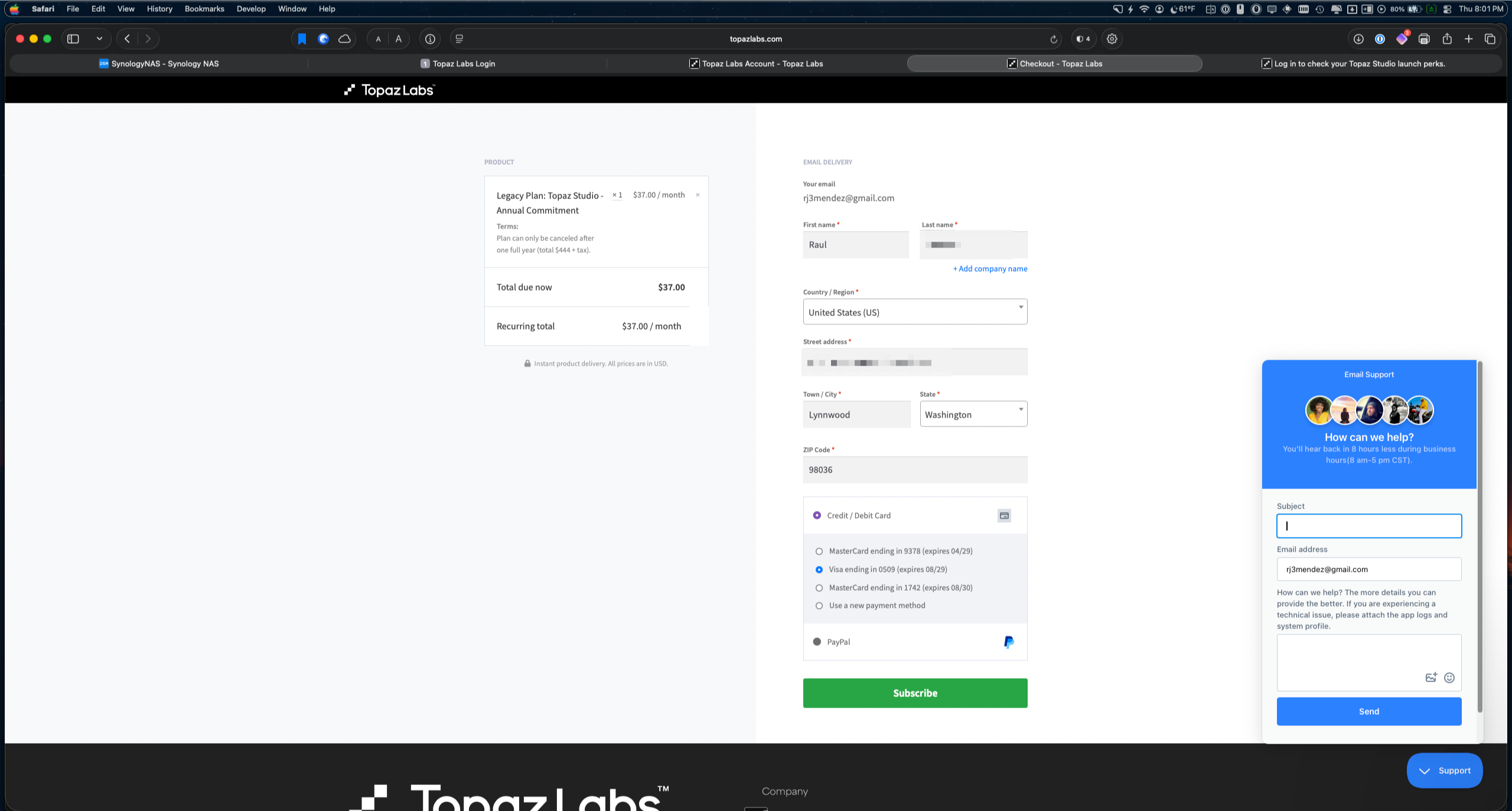Image resolution: width=1512 pixels, height=811 pixels.
Task: Click the reload page icon
Action: coord(1053,39)
